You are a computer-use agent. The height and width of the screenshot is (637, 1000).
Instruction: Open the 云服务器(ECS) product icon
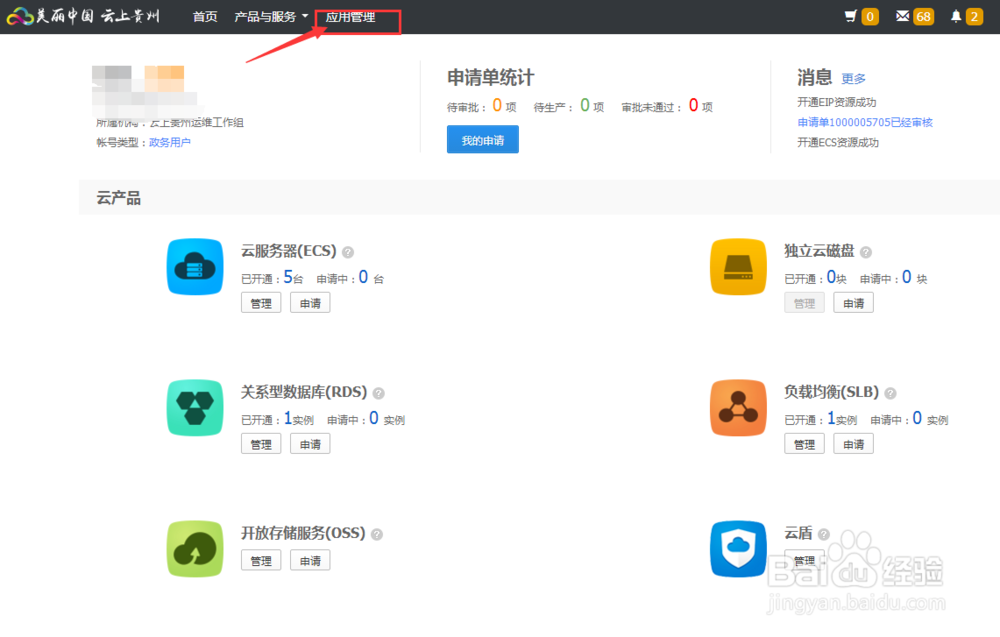[x=194, y=267]
